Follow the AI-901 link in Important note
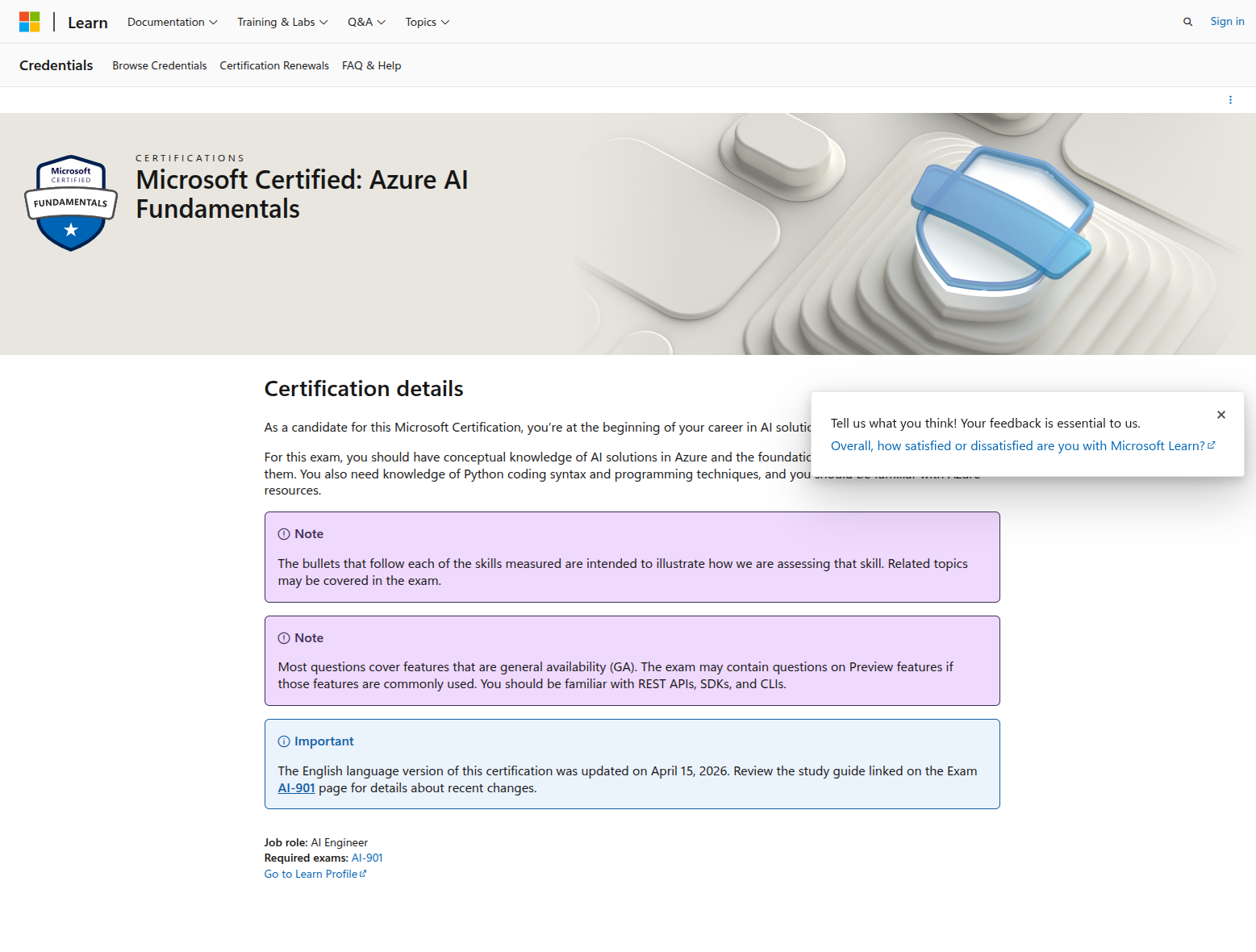Viewport: 1256px width, 952px height. point(296,788)
